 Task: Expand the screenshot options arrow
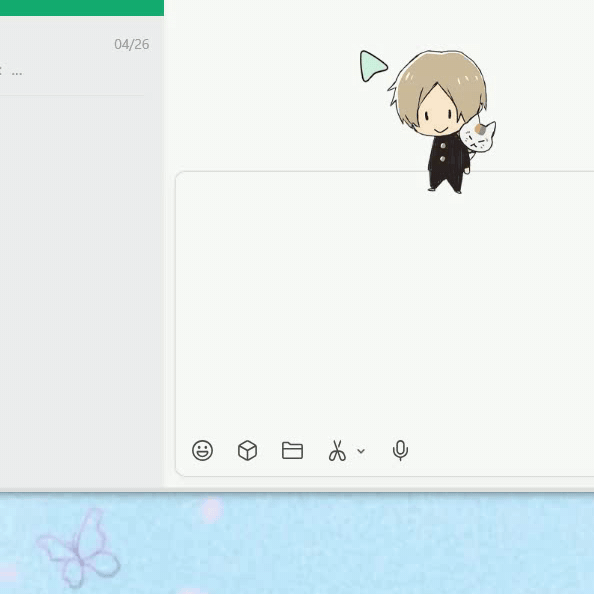tap(361, 451)
